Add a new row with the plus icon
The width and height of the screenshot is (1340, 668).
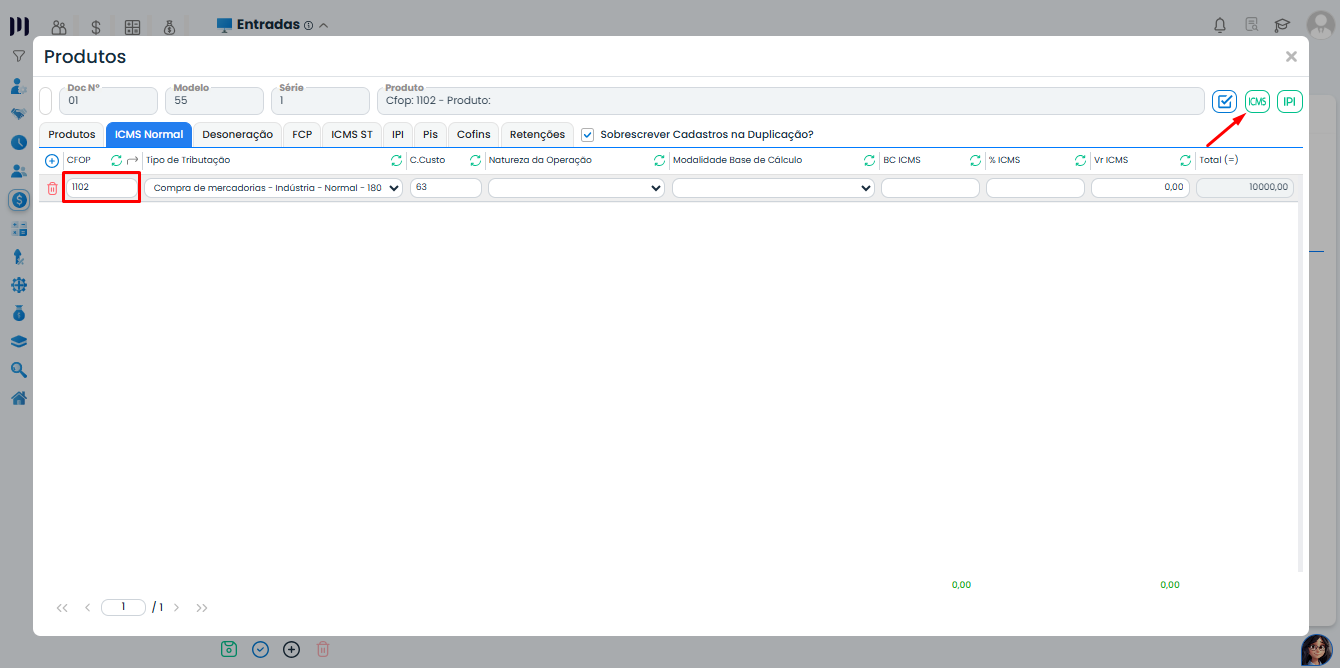52,160
